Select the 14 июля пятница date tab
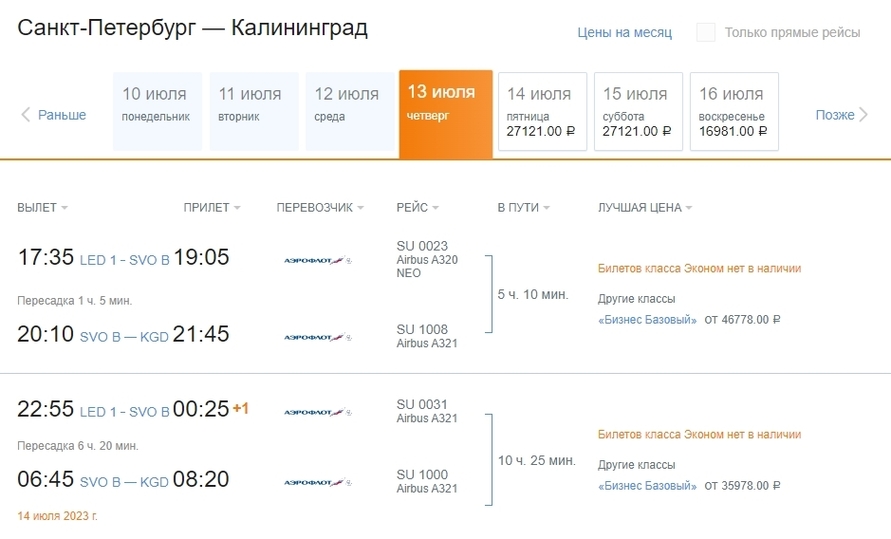This screenshot has height=539, width=891. point(543,111)
